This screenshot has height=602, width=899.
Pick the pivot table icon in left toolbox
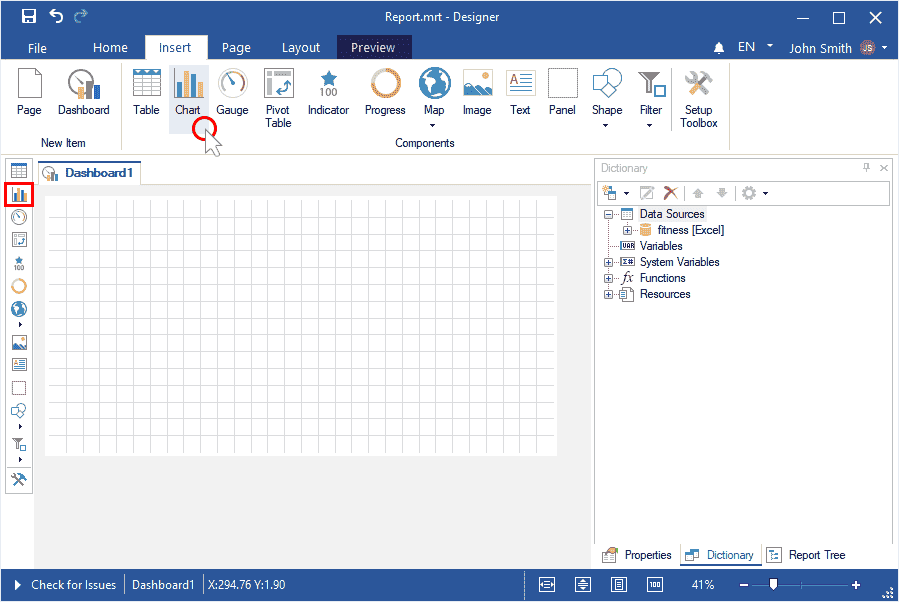(19, 240)
